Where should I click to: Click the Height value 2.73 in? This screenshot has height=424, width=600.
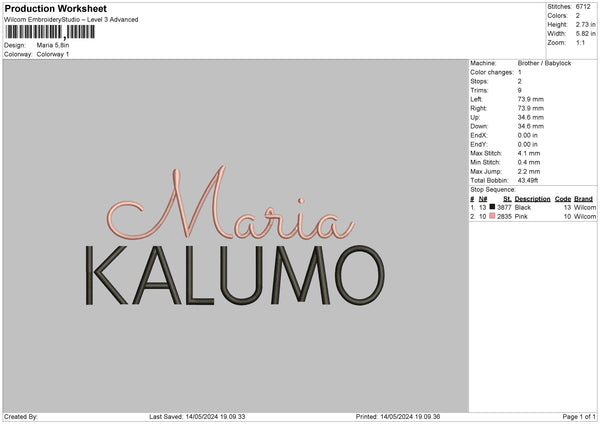pos(585,24)
